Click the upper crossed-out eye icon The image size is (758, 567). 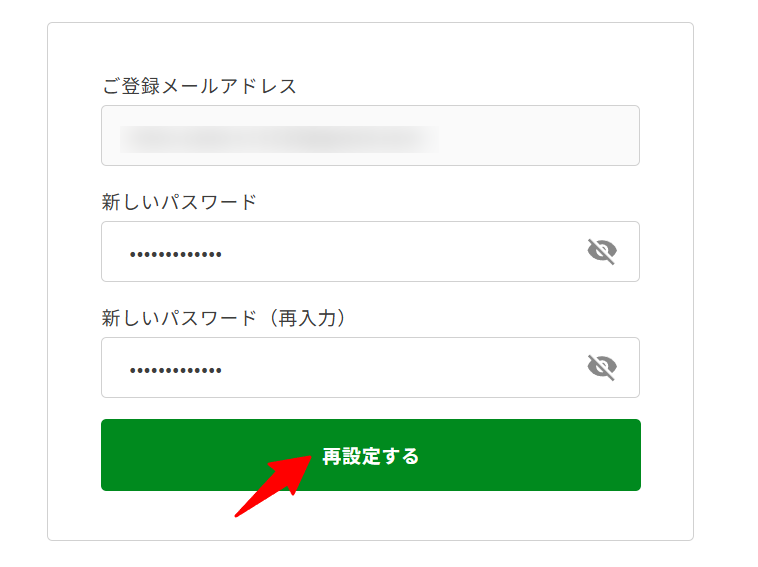[x=602, y=251]
